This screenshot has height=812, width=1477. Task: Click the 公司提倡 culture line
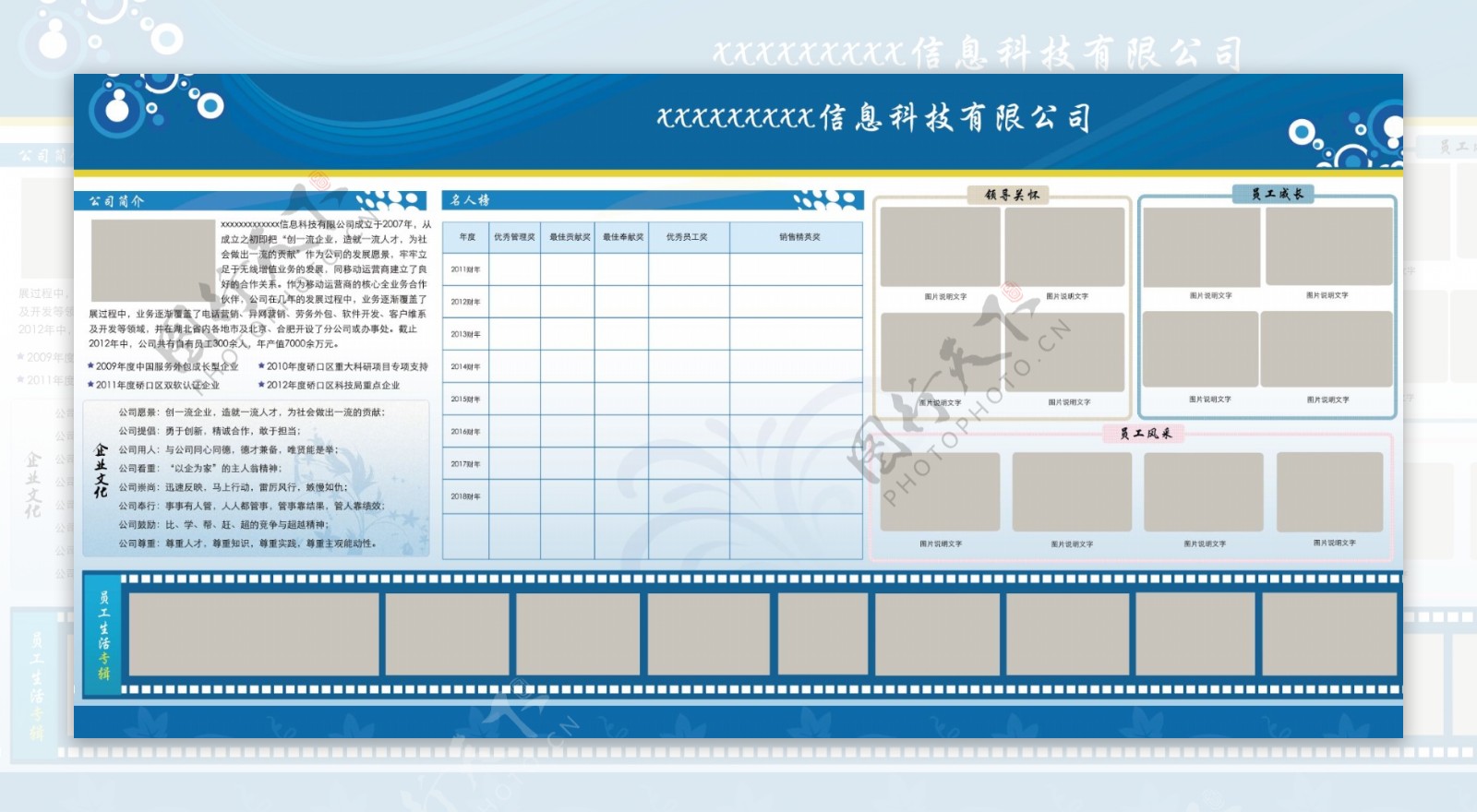click(x=210, y=431)
